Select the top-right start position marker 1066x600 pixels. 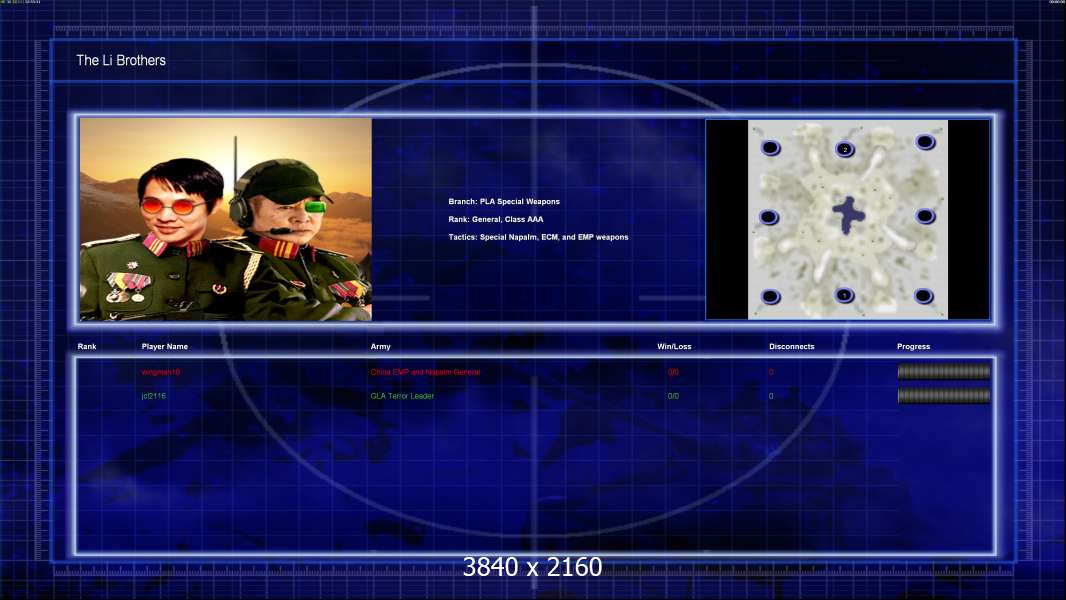point(925,142)
